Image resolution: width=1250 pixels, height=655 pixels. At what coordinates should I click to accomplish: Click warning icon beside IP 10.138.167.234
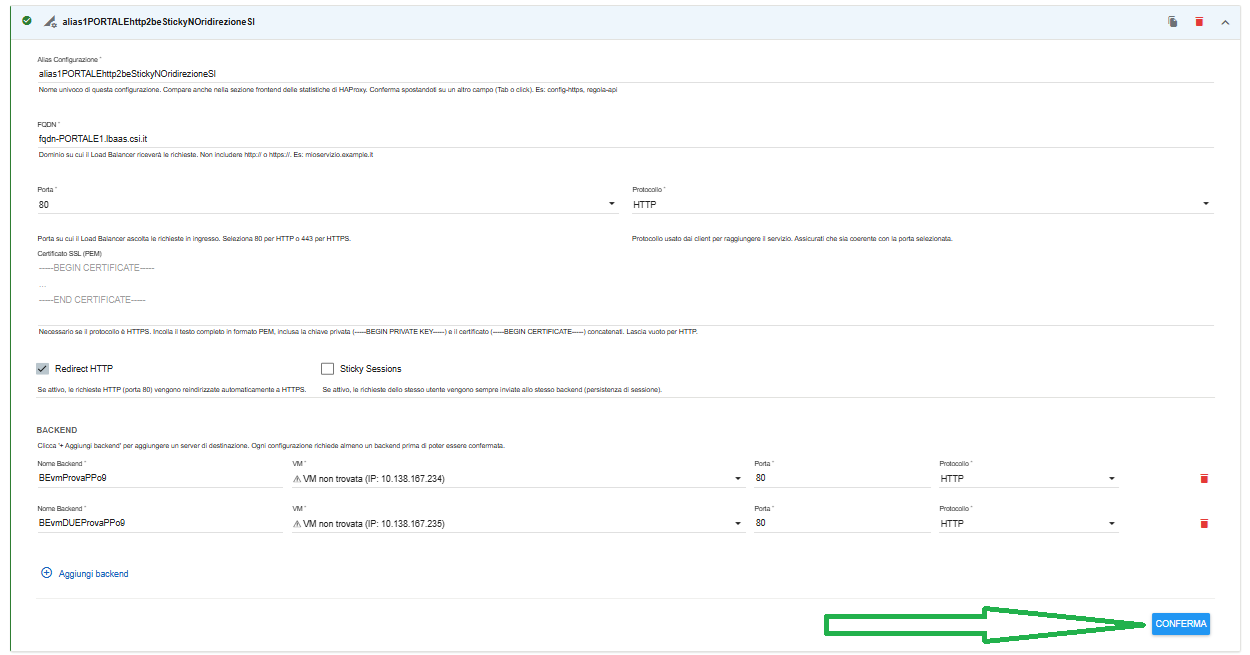coord(297,479)
